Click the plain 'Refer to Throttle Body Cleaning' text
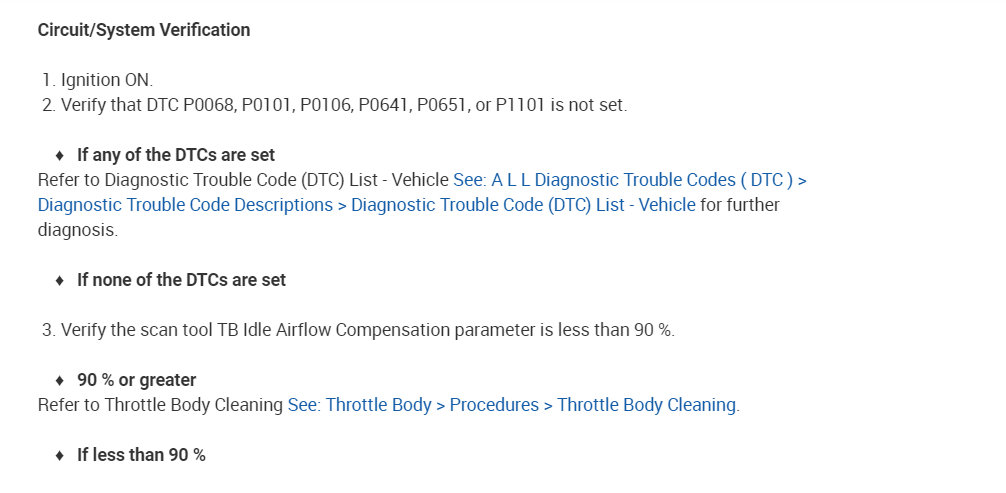Viewport: 1006px width, 493px height. coord(160,405)
